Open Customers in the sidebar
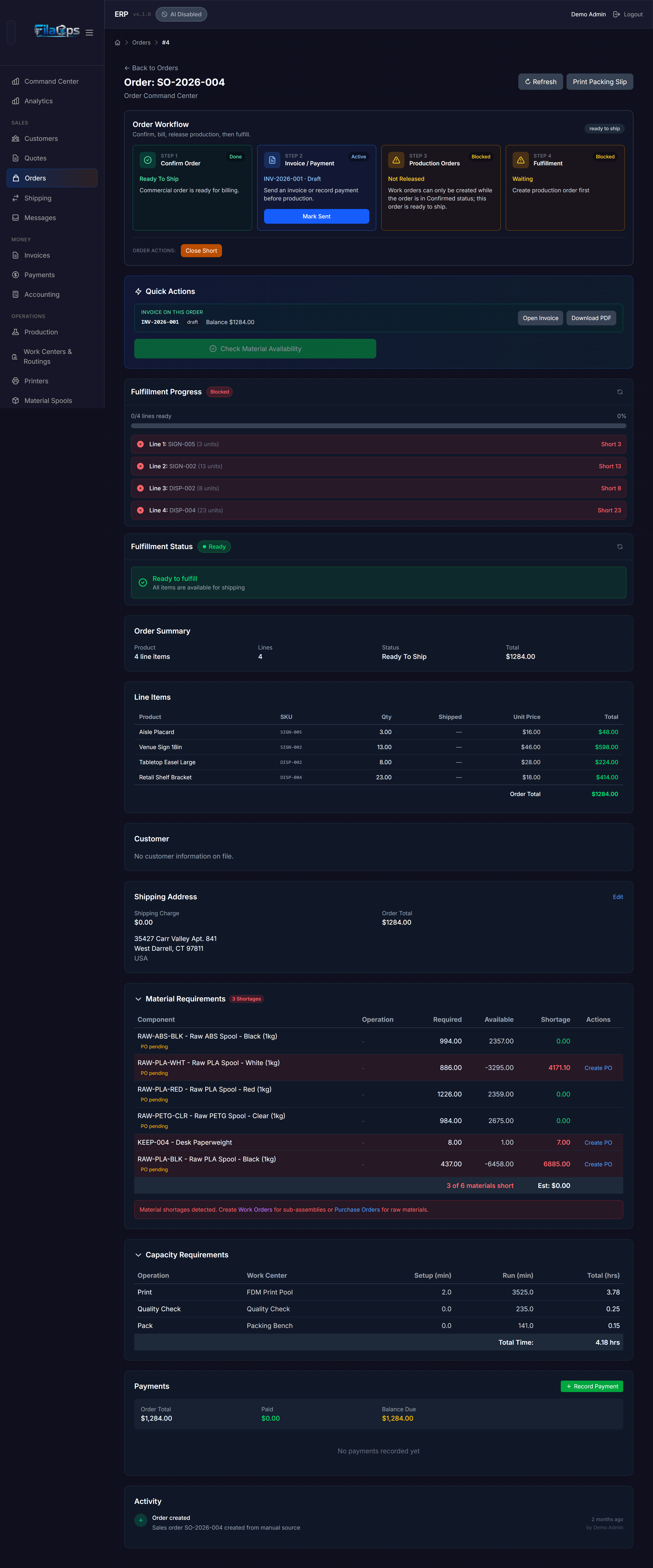Image resolution: width=653 pixels, height=1568 pixels. point(52,139)
